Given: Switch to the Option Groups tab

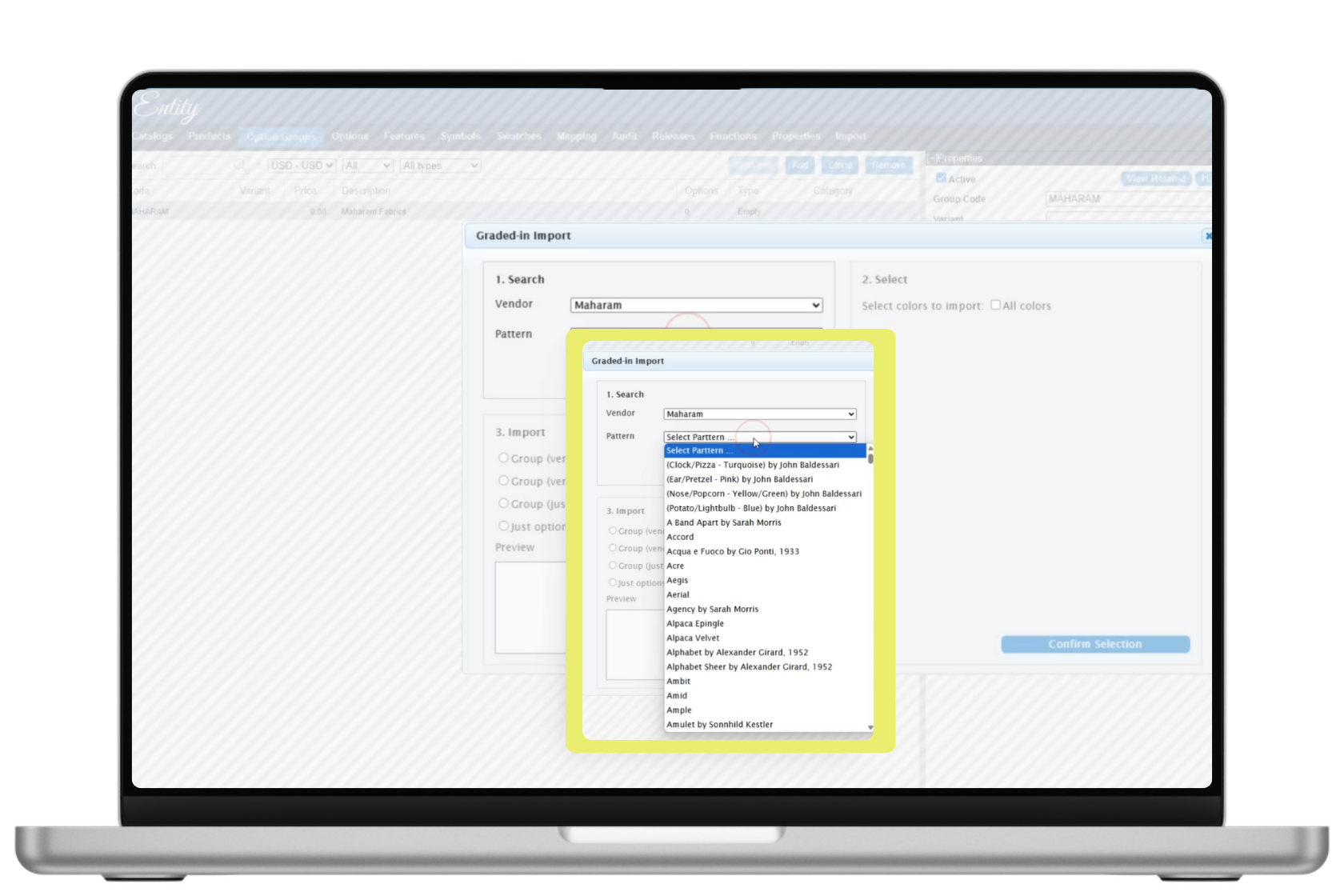Looking at the screenshot, I should pyautogui.click(x=281, y=137).
